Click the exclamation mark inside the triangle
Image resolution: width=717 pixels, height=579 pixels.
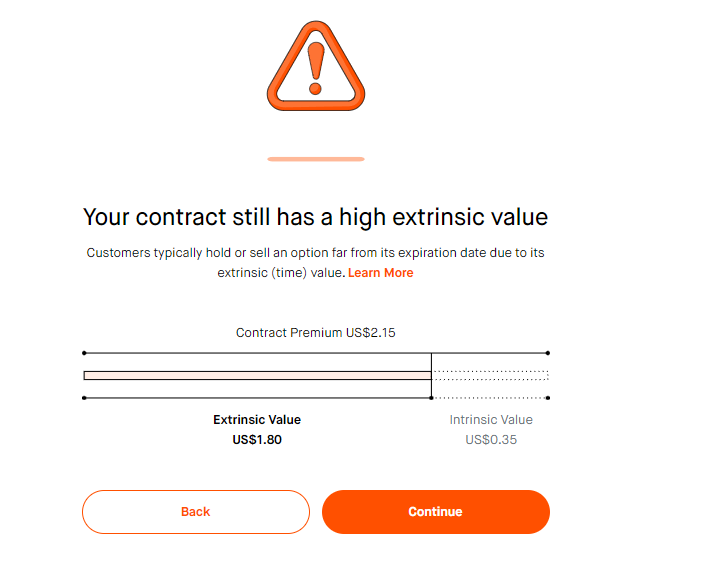(316, 68)
